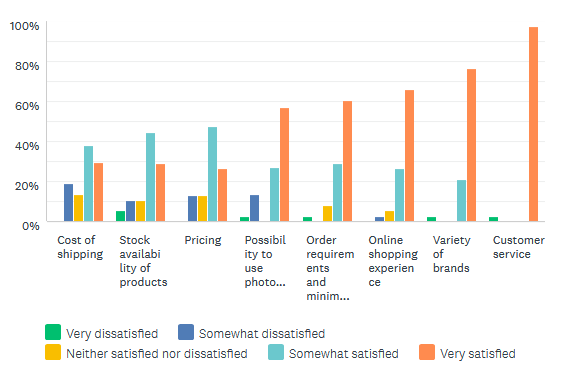Click the Customer service axis label
This screenshot has height=384, width=568.
[x=518, y=247]
